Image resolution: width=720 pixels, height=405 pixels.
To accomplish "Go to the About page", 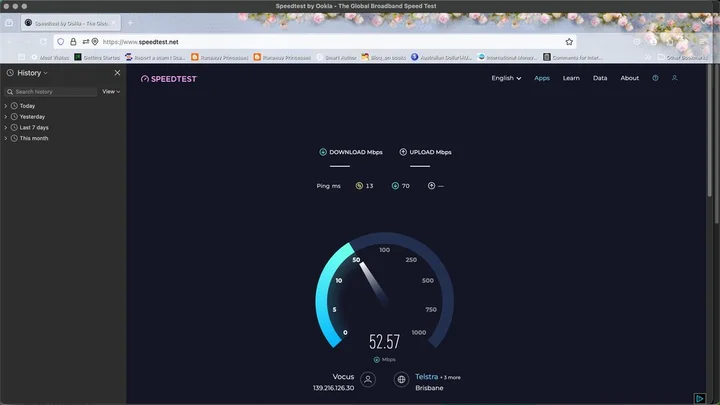I will (629, 78).
